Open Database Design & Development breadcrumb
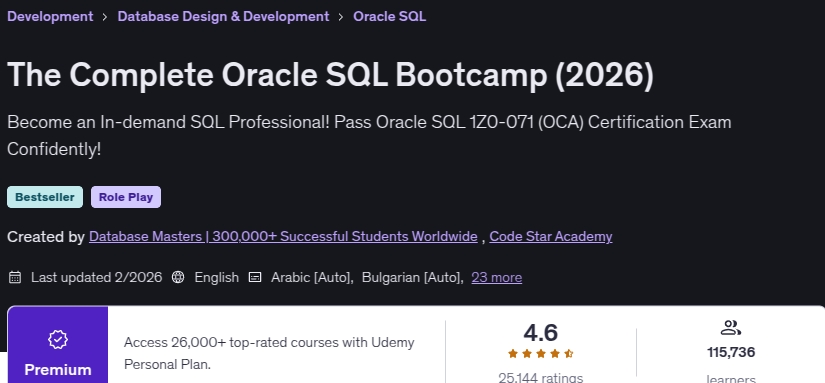825x383 pixels. [x=223, y=16]
